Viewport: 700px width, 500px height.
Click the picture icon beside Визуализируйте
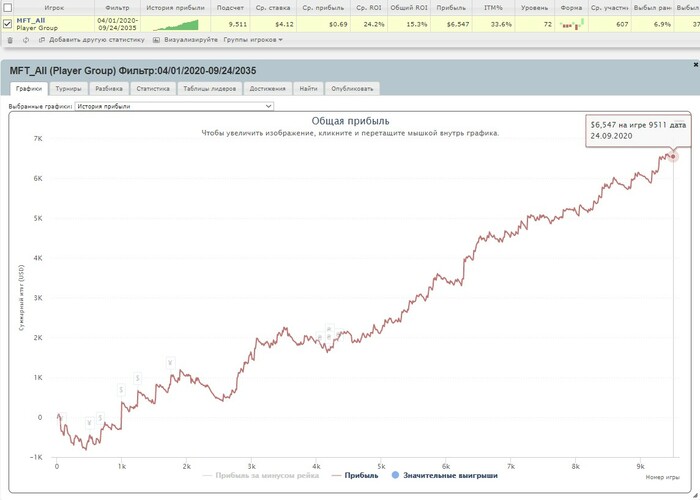tap(156, 40)
